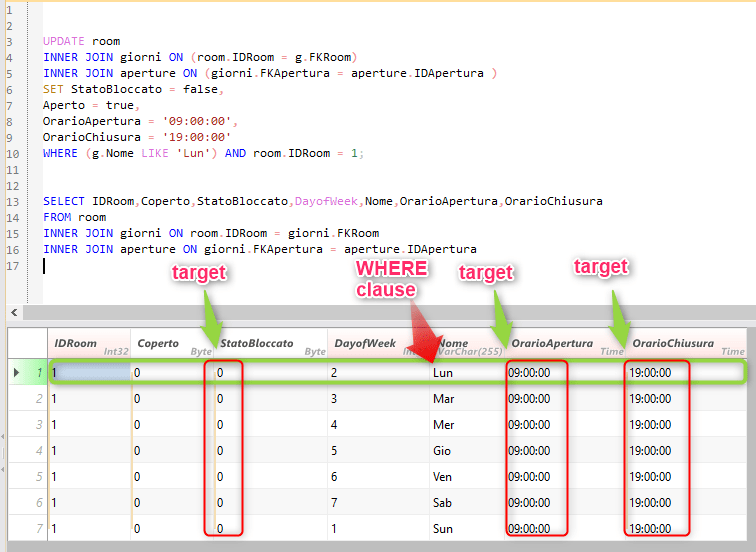Screen dimensions: 756x552
Task: Place cursor on 'UPDATE room' line
Action: click(x=81, y=41)
